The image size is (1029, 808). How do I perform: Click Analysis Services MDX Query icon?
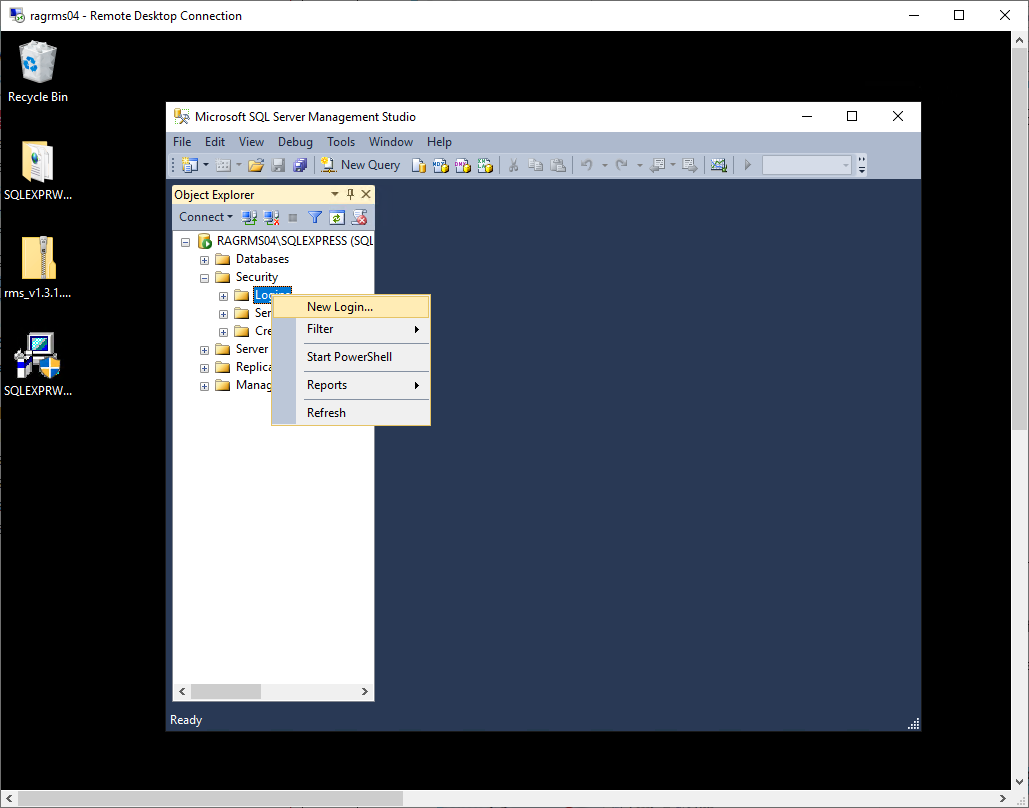[x=440, y=165]
